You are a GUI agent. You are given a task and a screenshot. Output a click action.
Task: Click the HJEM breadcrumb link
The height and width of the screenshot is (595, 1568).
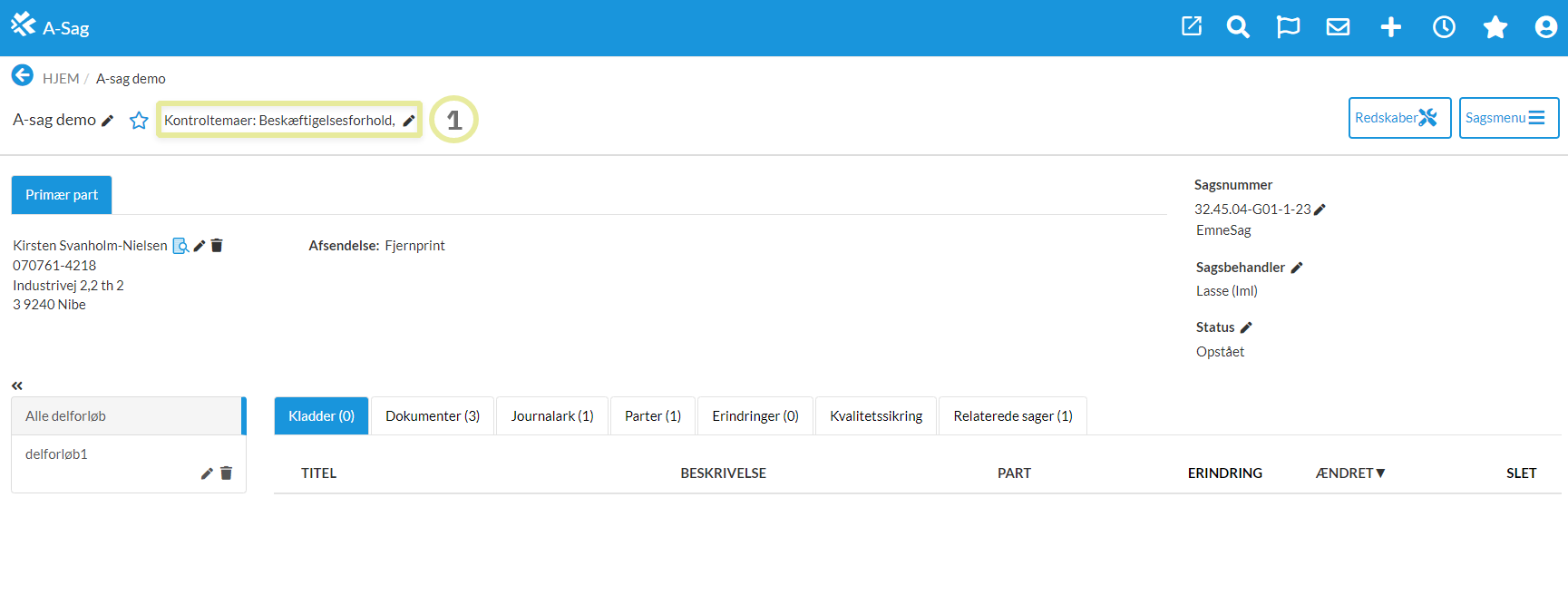pyautogui.click(x=61, y=79)
